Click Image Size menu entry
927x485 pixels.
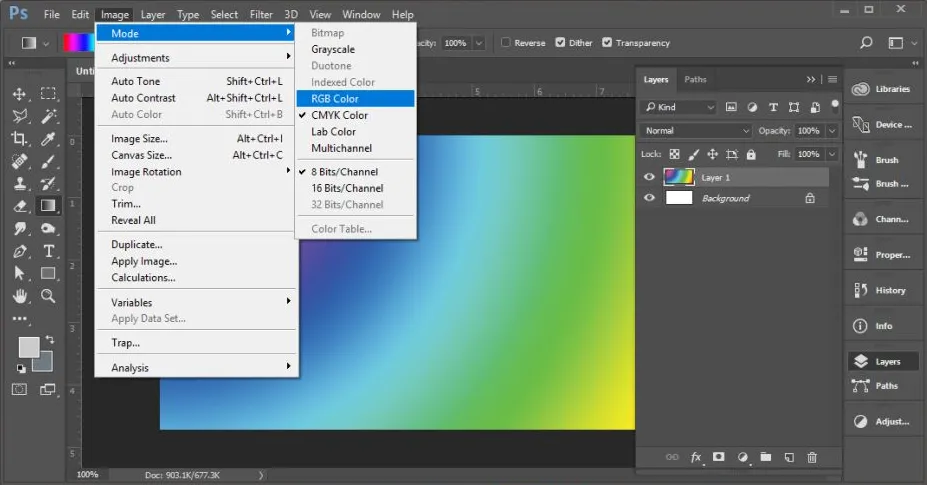(139, 139)
